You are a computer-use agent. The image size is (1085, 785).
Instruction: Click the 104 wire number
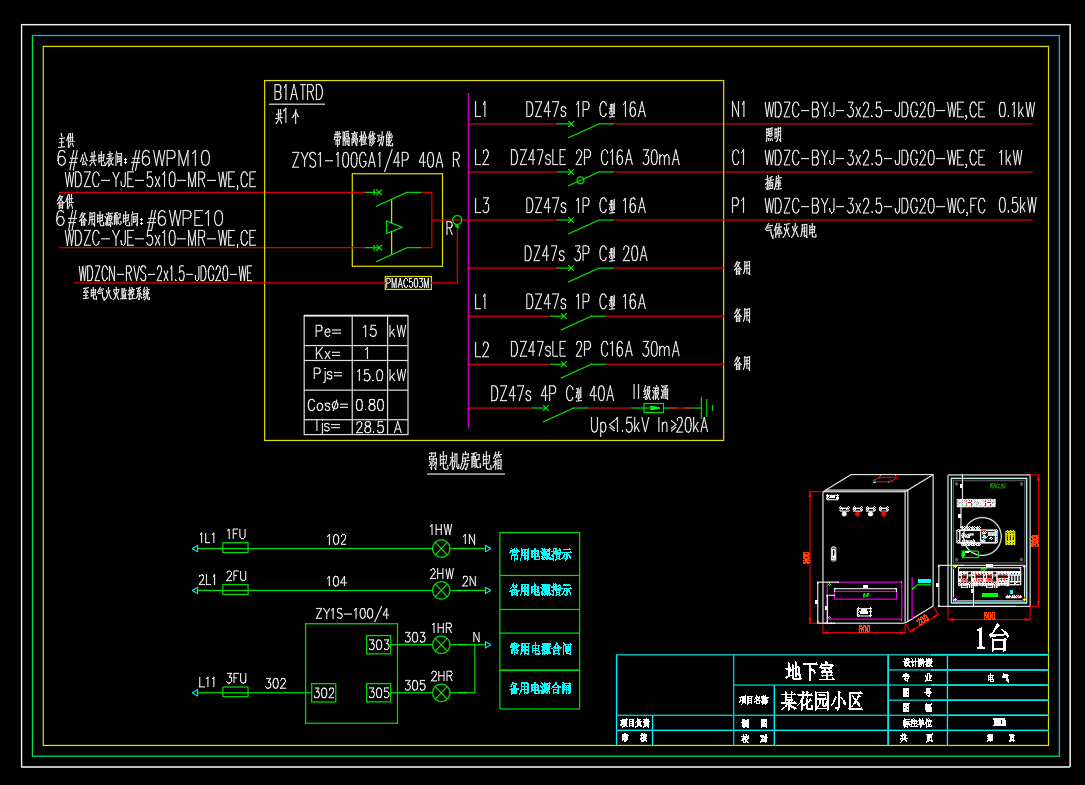pos(336,581)
